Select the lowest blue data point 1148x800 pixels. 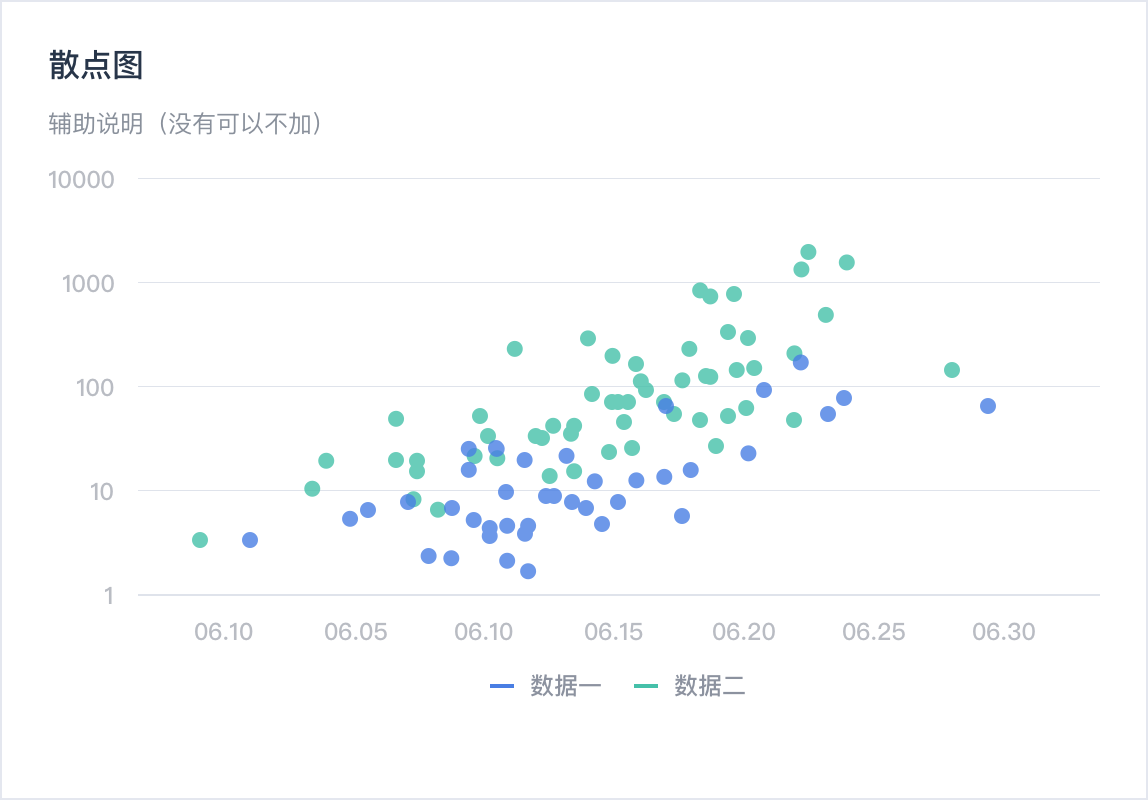pos(528,571)
